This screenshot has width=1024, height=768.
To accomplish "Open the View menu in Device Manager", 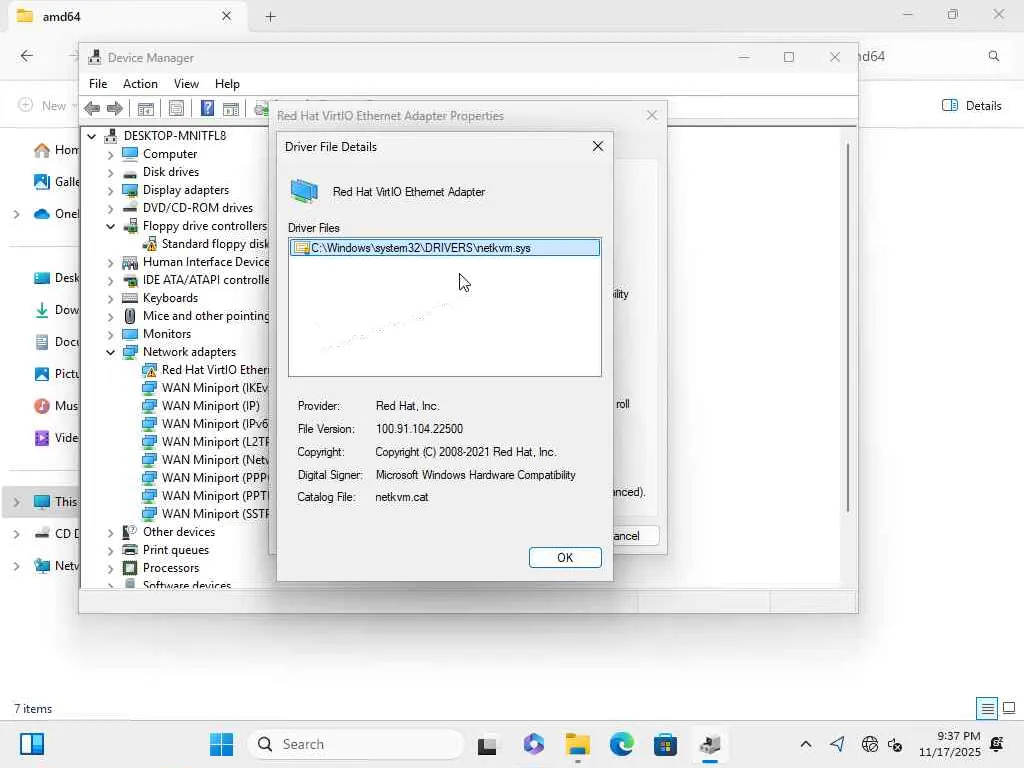I will pos(186,84).
